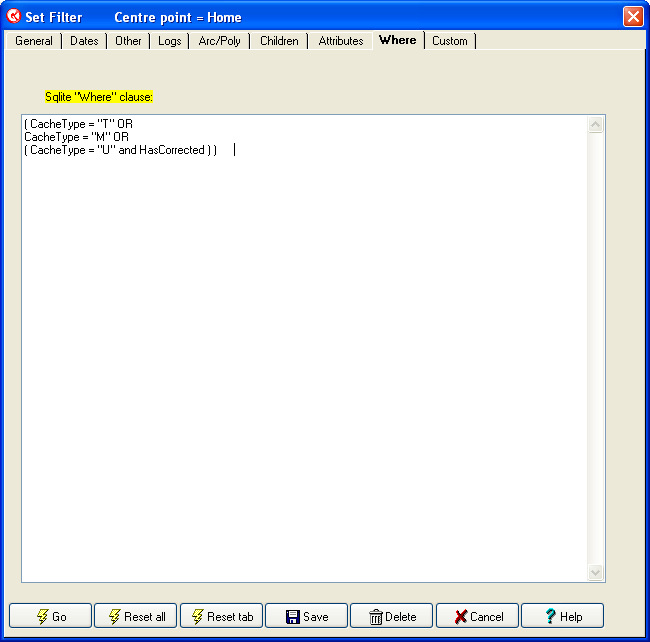Click the first line CacheType = "T" OR

click(x=78, y=124)
